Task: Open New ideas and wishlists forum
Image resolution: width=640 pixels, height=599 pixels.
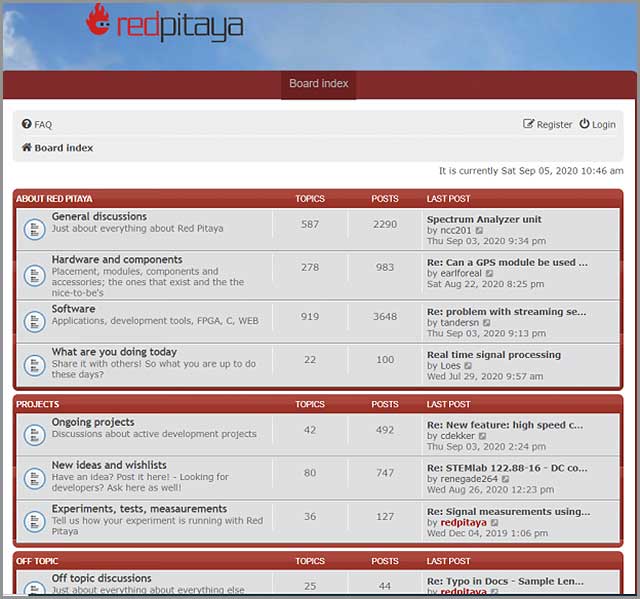Action: coord(109,465)
